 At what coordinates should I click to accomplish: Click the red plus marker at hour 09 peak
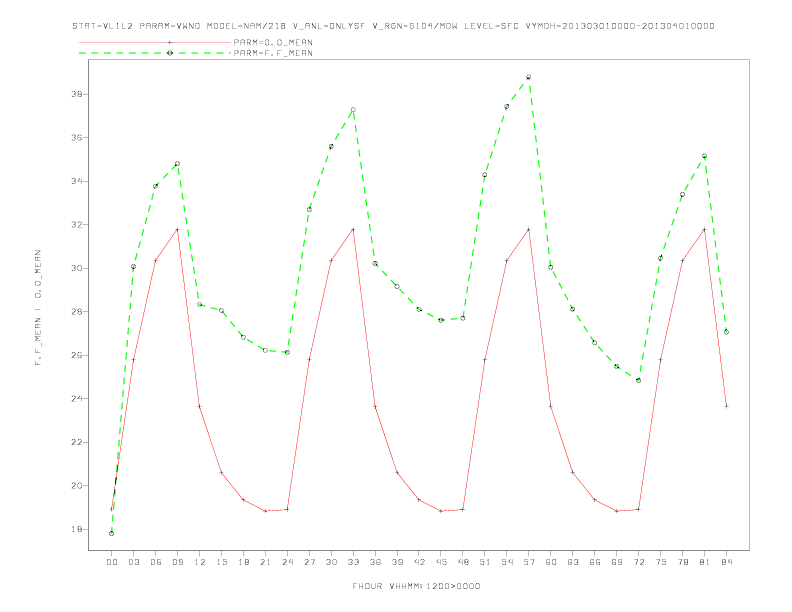point(177,230)
